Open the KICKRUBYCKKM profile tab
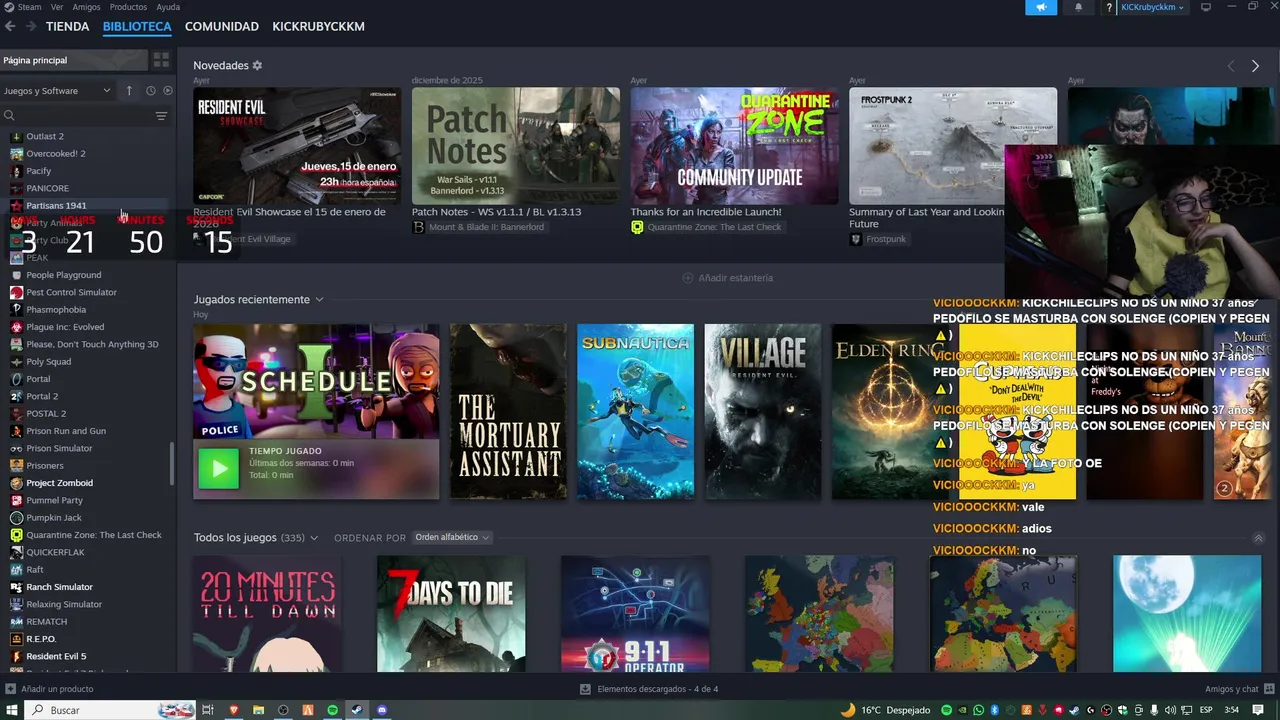This screenshot has width=1280, height=720. click(318, 26)
